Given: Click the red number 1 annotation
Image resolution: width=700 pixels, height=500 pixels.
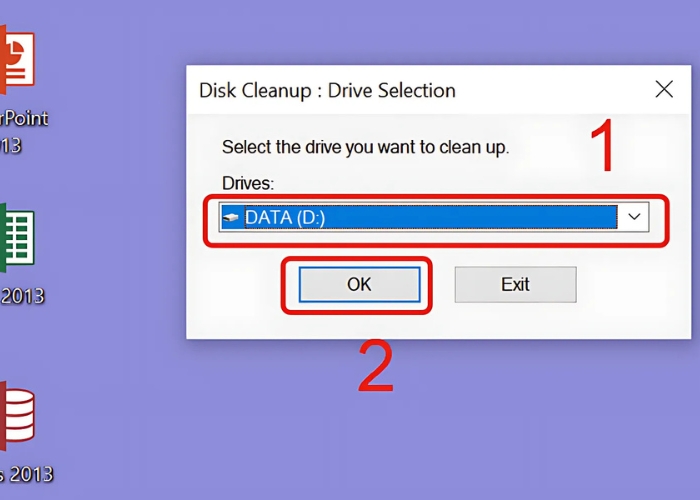Looking at the screenshot, I should click(x=600, y=147).
